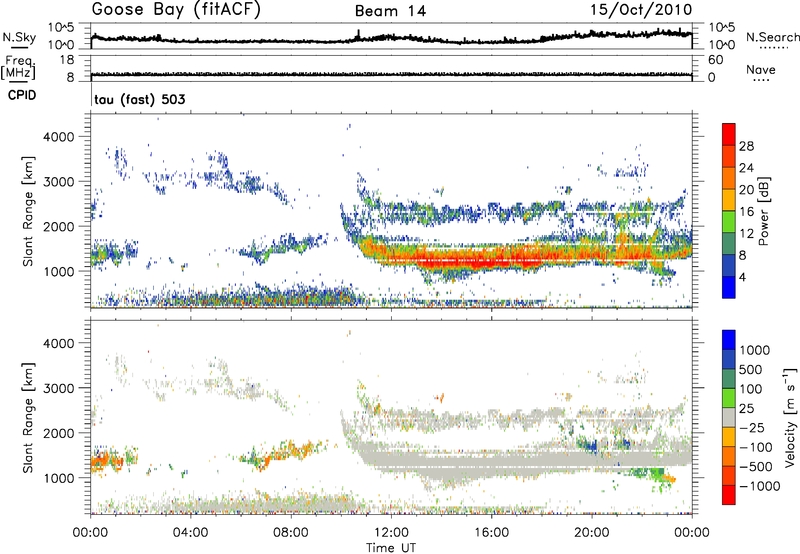Click "3000" tick on Velocity panel

pyautogui.click(x=59, y=388)
